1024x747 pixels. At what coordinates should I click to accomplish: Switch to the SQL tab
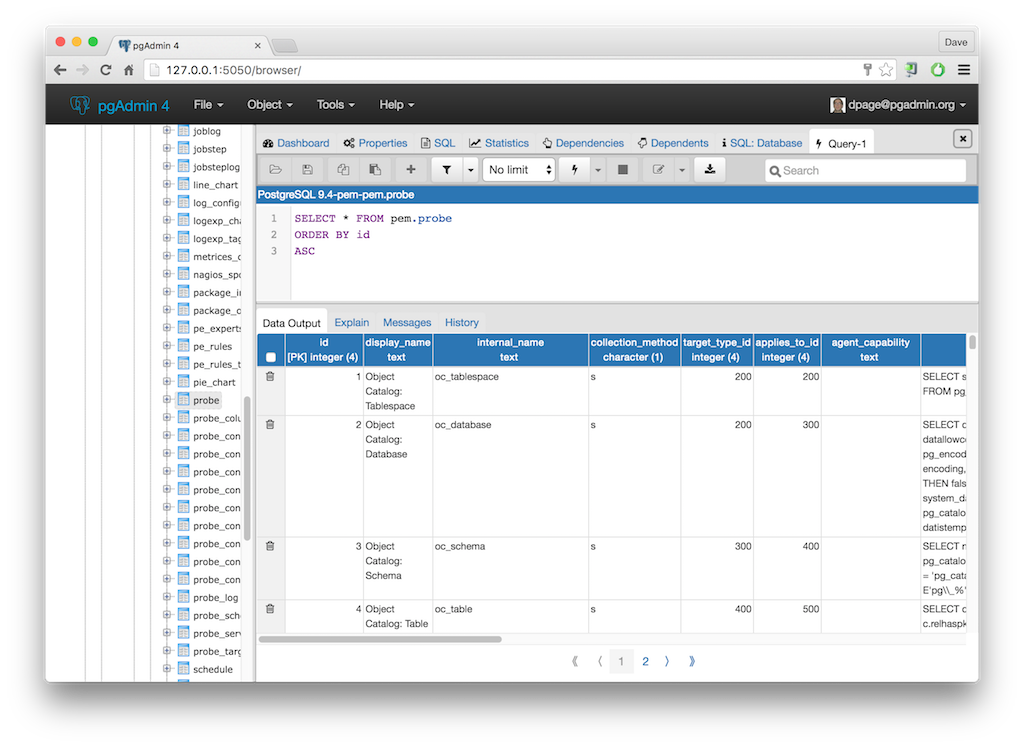[x=438, y=143]
